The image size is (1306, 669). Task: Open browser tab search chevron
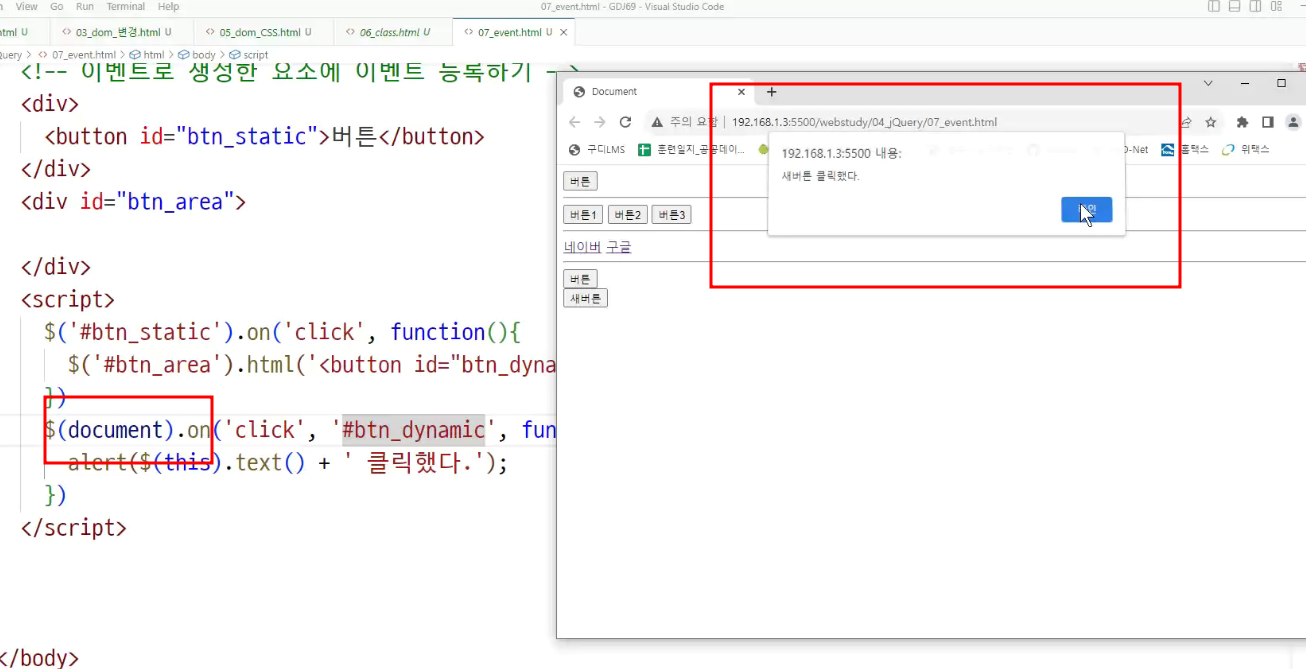(1208, 83)
